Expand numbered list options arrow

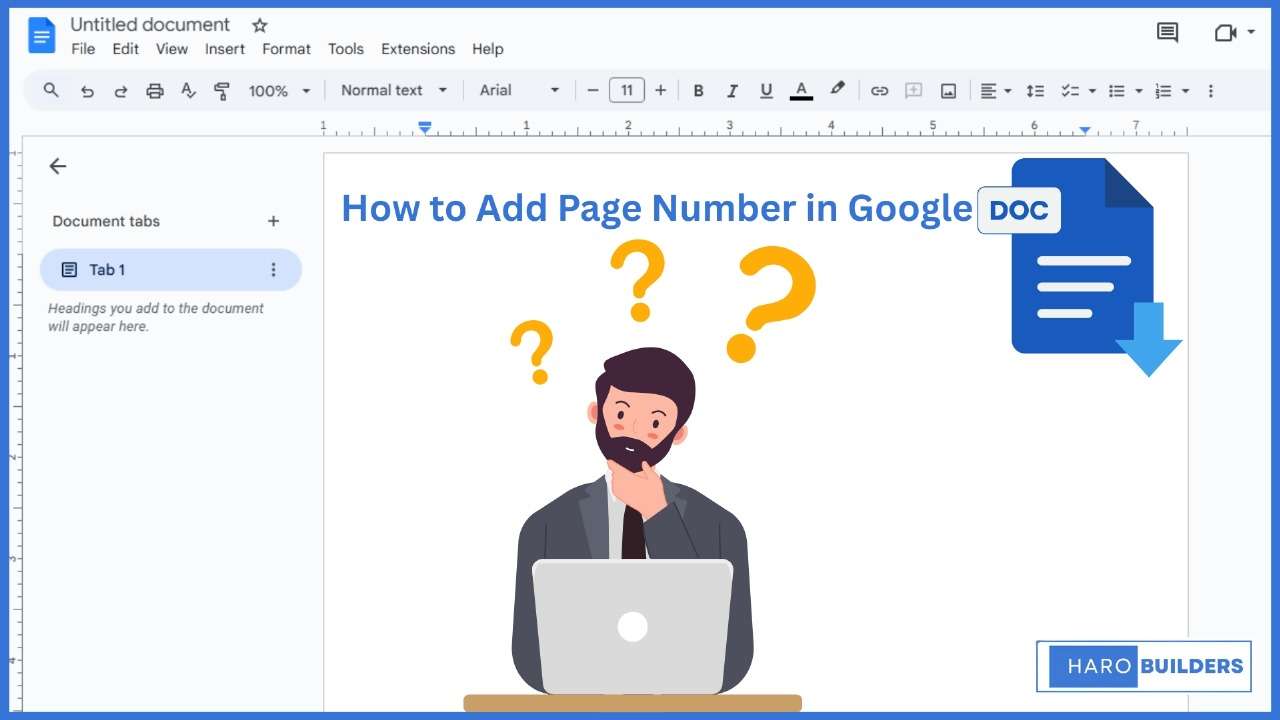click(x=1186, y=91)
